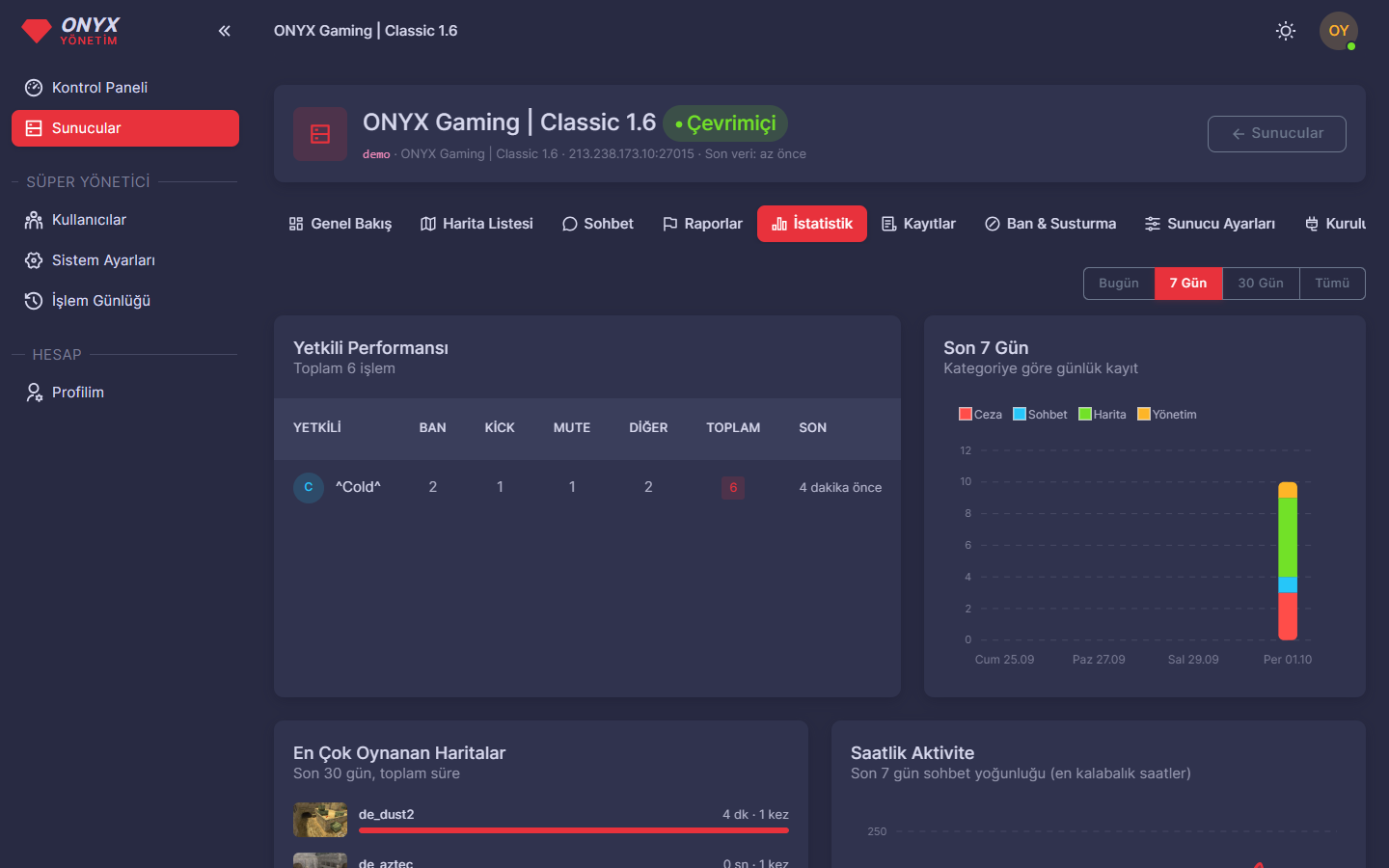1389x868 pixels.
Task: Click the Kullanıcılar people icon
Action: click(x=34, y=220)
